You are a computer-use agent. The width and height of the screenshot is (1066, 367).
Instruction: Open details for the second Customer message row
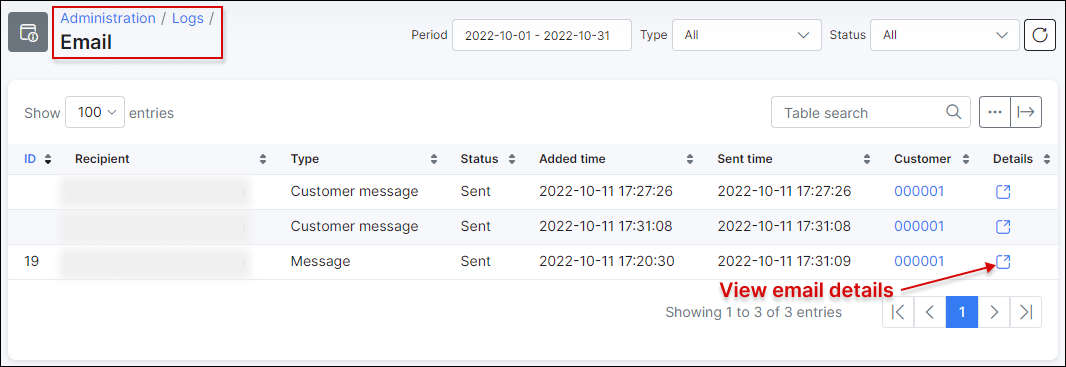tap(1003, 226)
